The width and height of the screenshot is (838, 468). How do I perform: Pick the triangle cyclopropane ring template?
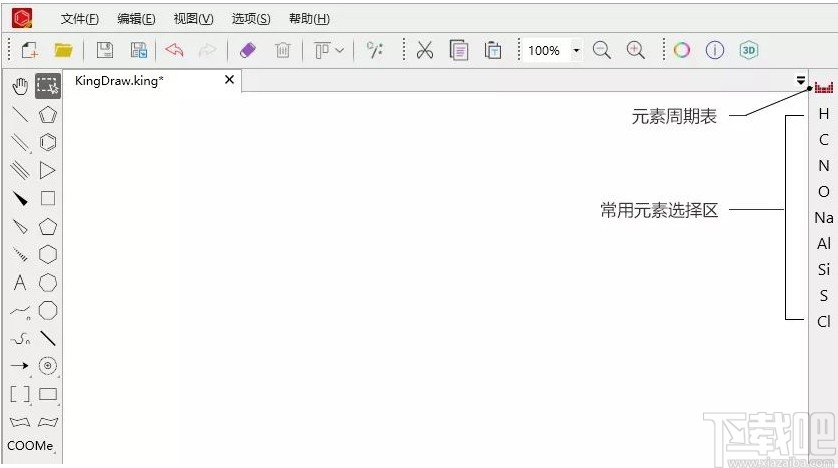pos(48,170)
